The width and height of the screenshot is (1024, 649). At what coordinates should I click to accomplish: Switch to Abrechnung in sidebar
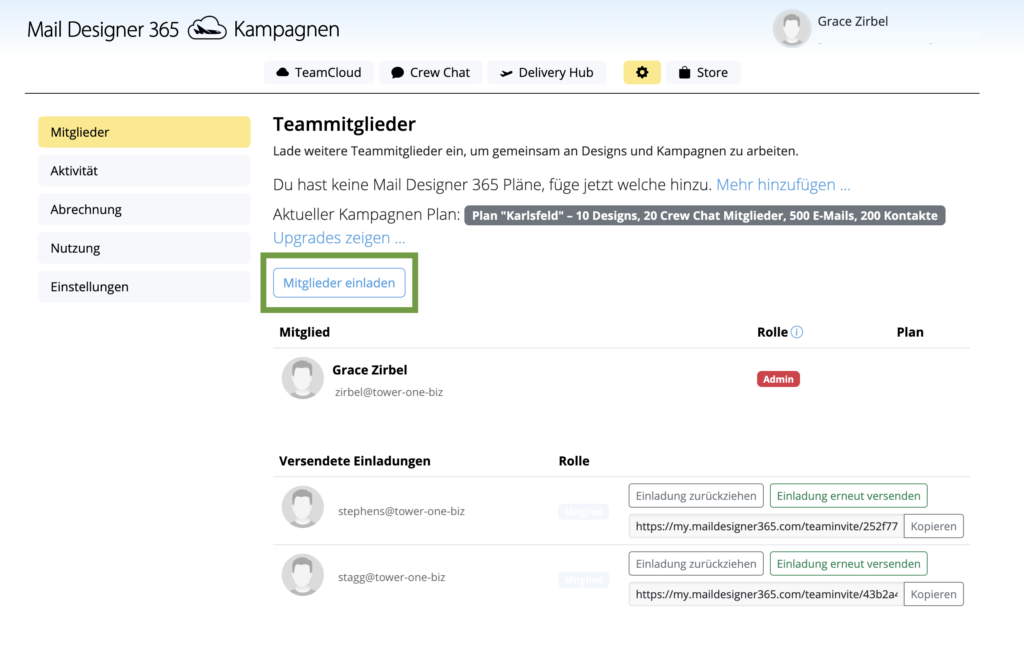point(144,209)
